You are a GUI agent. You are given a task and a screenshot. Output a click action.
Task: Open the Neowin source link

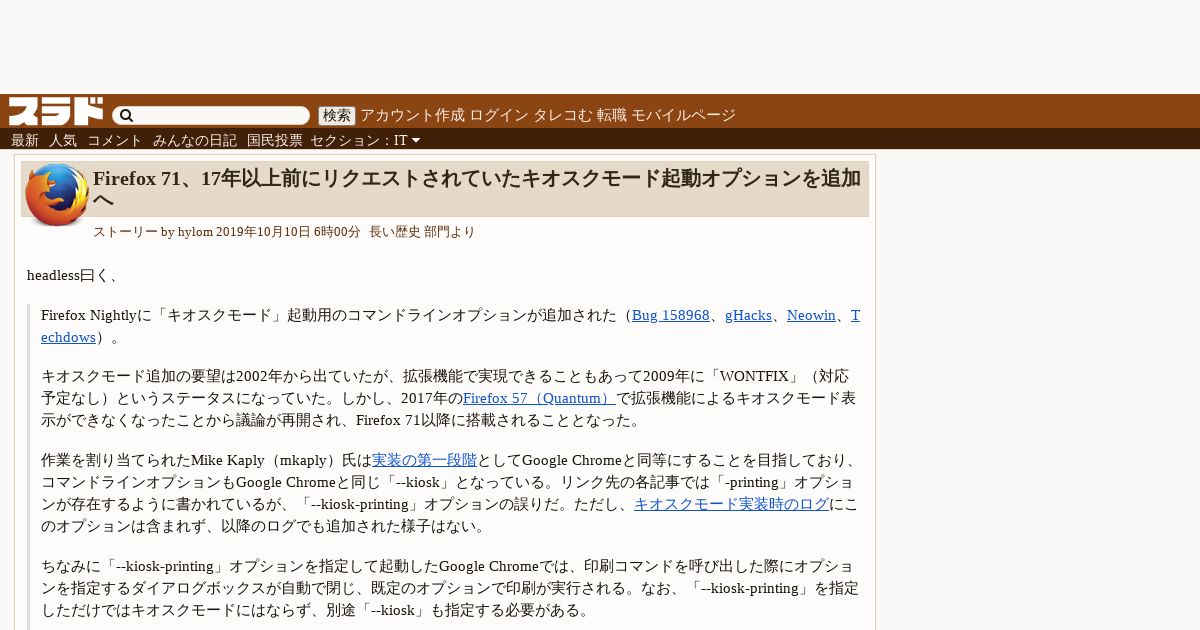(811, 315)
